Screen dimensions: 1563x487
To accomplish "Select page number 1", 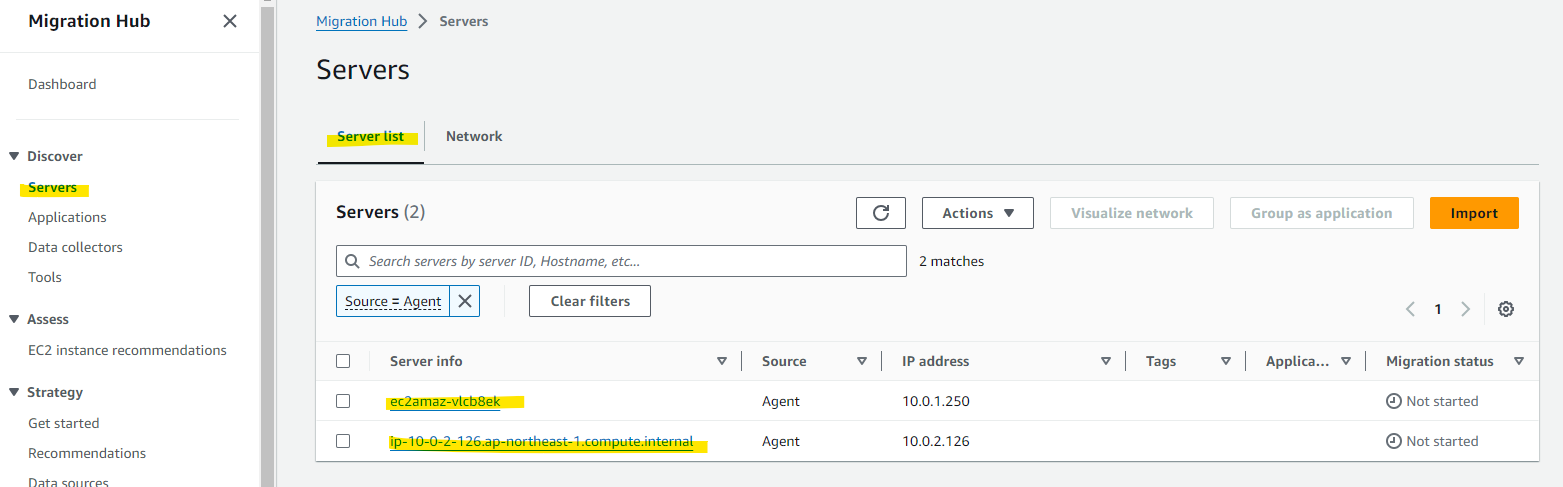I will click(x=1438, y=309).
